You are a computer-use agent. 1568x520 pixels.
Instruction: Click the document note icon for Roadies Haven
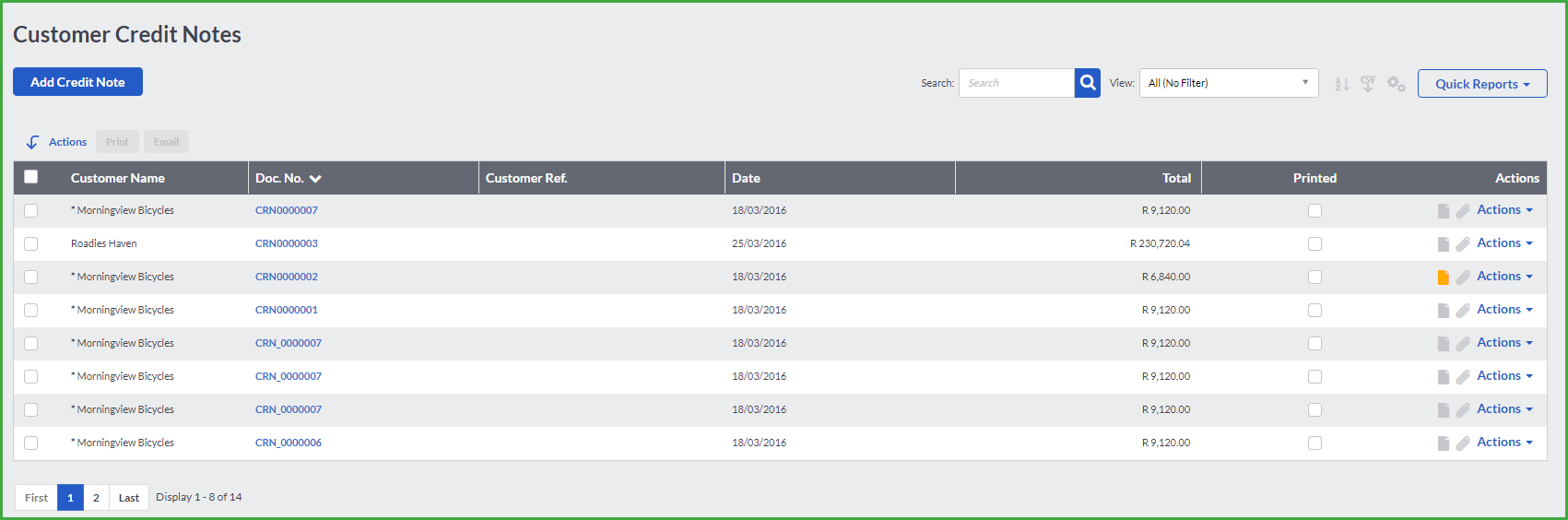[x=1444, y=244]
